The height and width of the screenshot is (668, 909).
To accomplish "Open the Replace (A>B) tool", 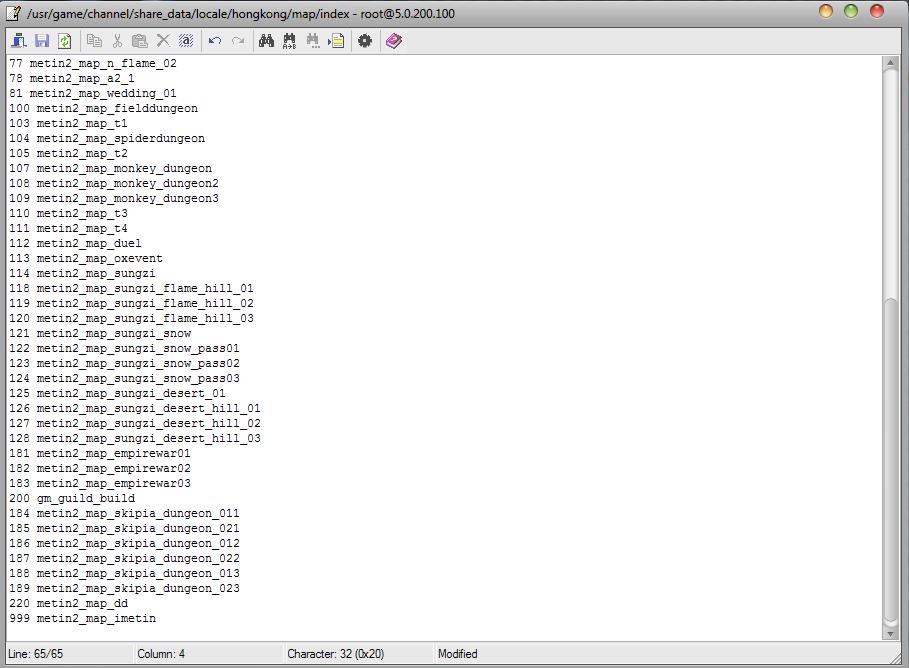I will point(289,41).
